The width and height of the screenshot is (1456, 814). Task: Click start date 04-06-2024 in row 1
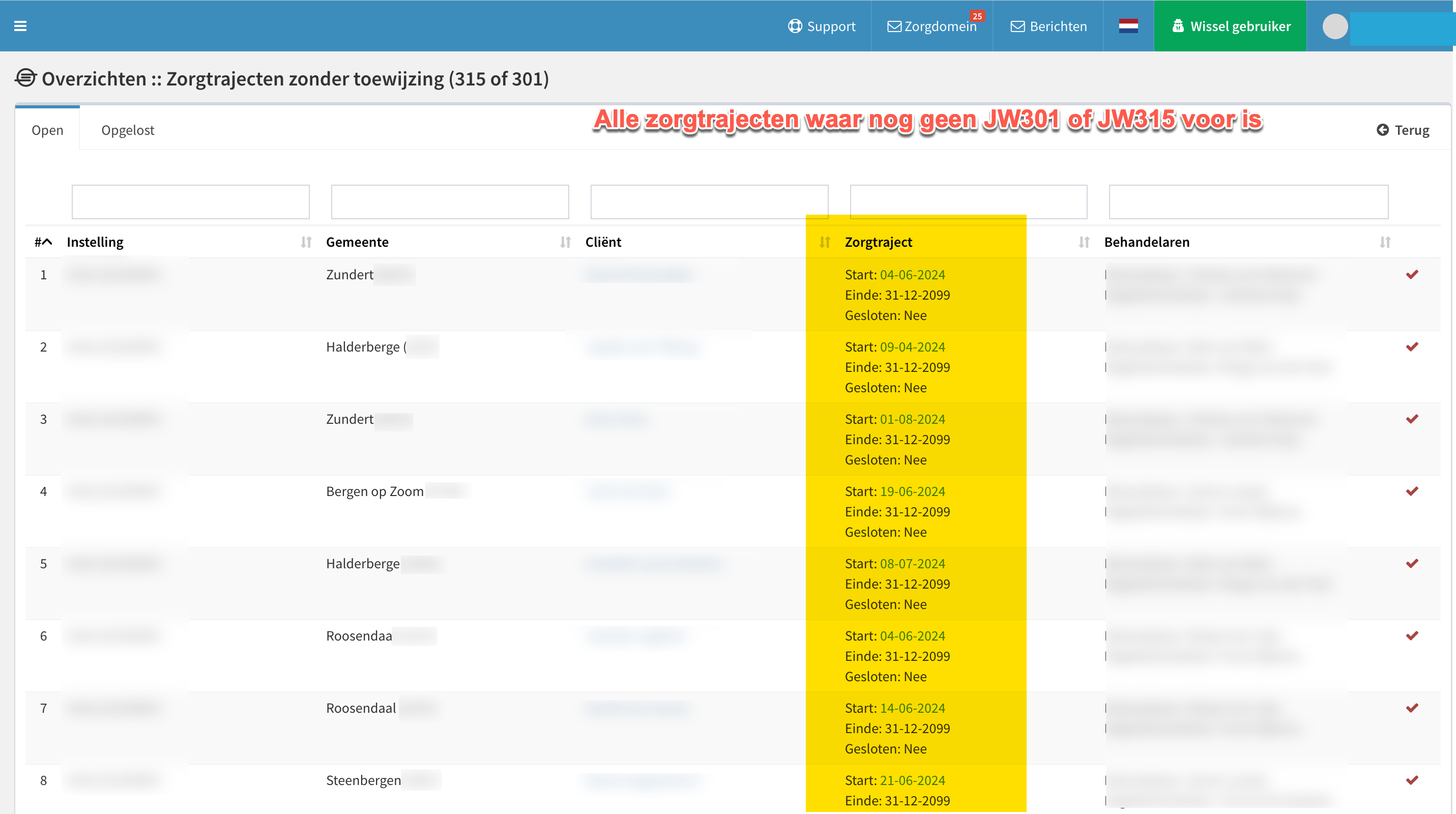[912, 275]
